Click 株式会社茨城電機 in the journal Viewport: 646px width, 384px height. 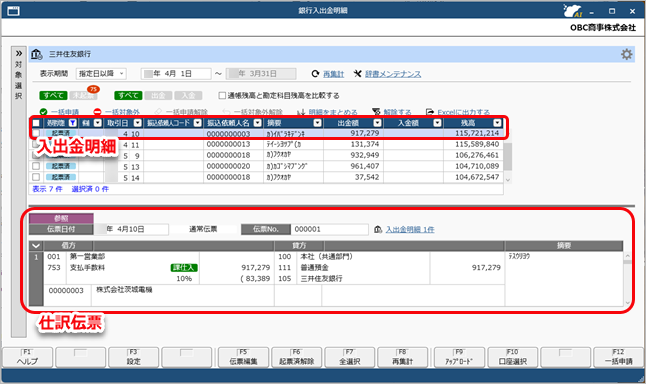(x=124, y=290)
